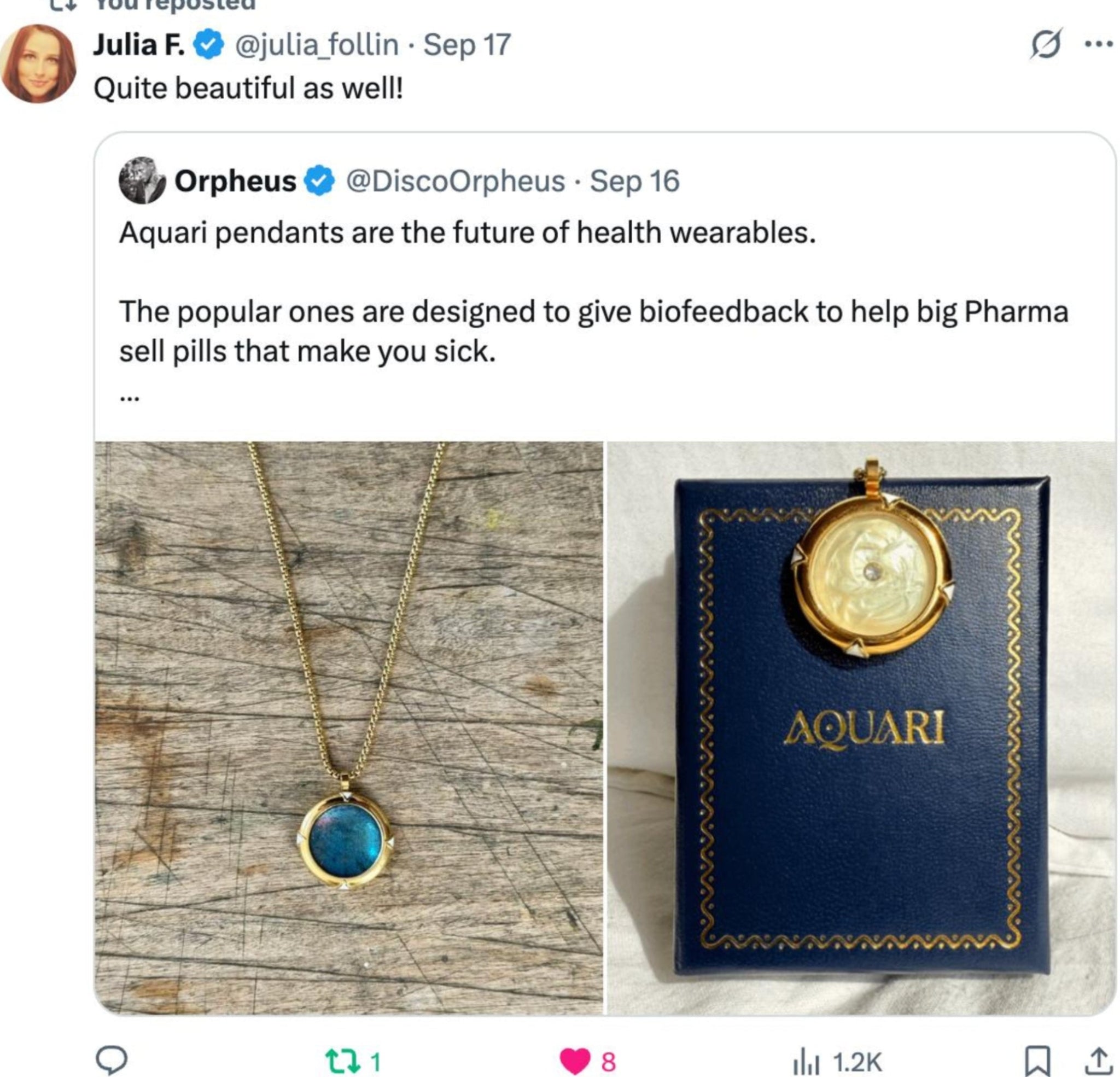Image resolution: width=1120 pixels, height=1077 pixels.
Task: Click Julia F.'s blue verified badge
Action: [x=208, y=45]
